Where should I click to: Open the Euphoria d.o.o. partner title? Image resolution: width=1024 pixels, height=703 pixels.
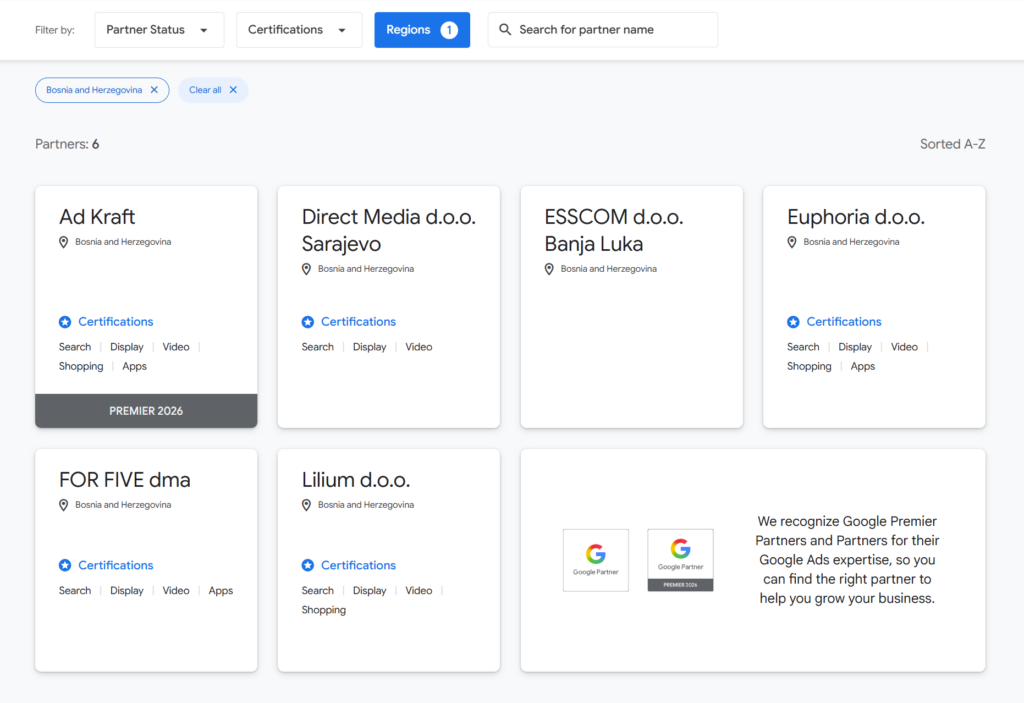[855, 217]
